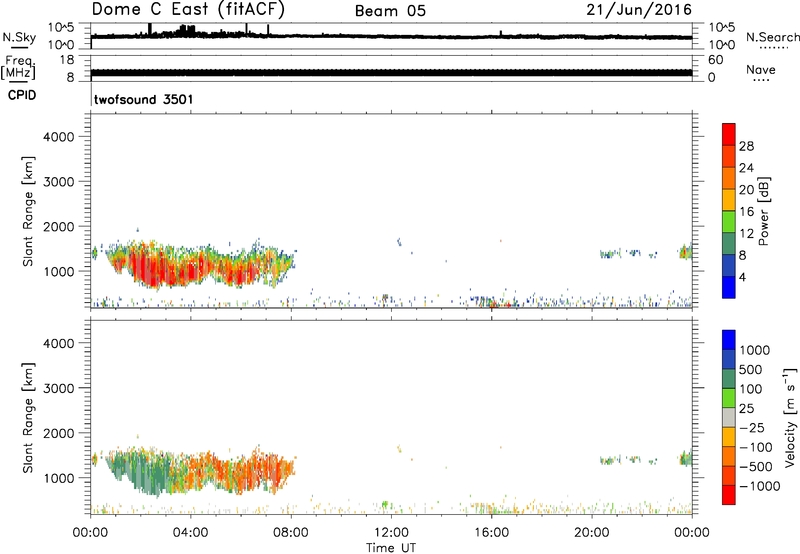Viewport: 800px width, 554px height.
Task: Click the '60' right tick of frequency panel
Action: tap(715, 60)
